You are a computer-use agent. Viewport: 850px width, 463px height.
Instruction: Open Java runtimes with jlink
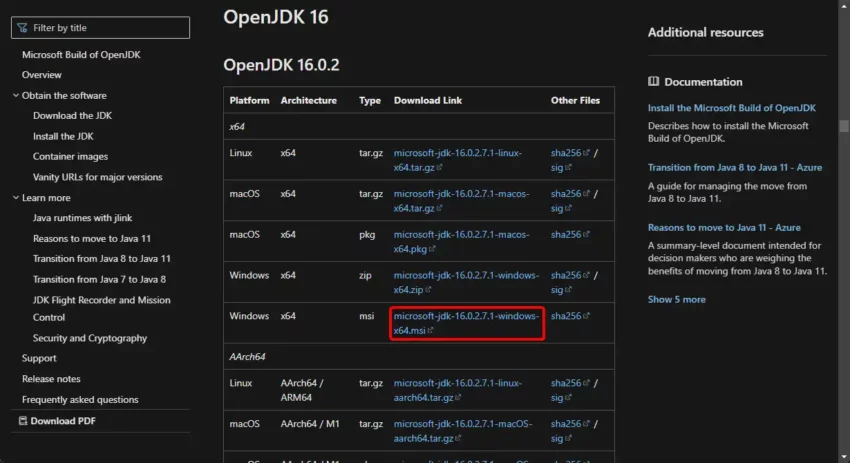[82, 217]
